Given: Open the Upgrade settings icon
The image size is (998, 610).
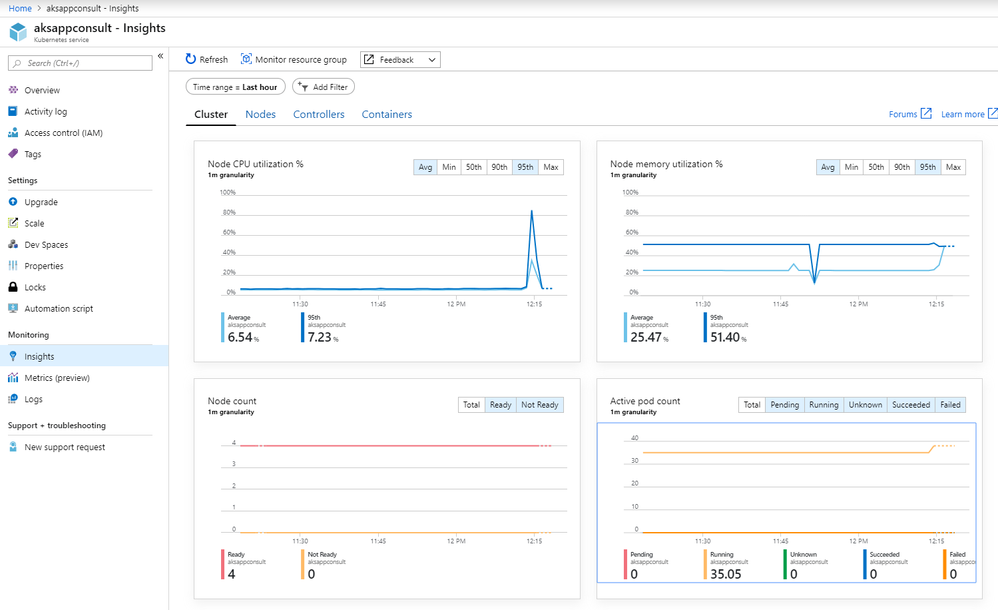Looking at the screenshot, I should pyautogui.click(x=13, y=202).
